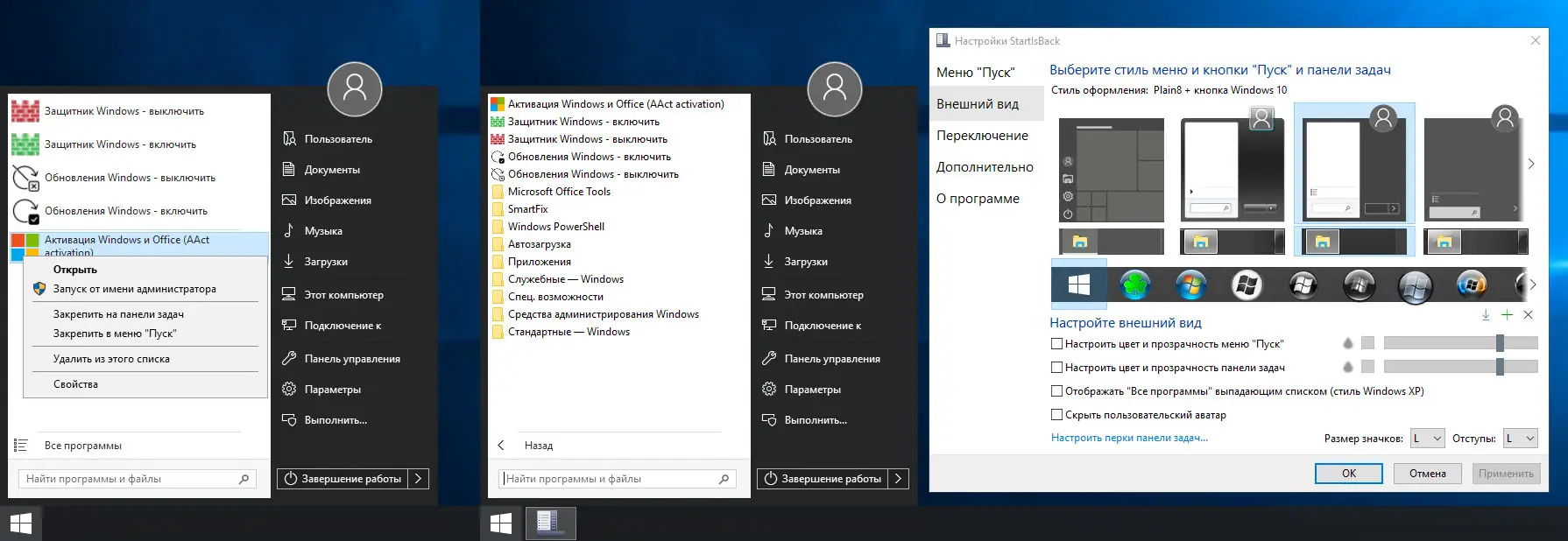The image size is (1568, 541).
Task: Expand shutdown options arrow in middle start menu
Action: pyautogui.click(x=899, y=479)
